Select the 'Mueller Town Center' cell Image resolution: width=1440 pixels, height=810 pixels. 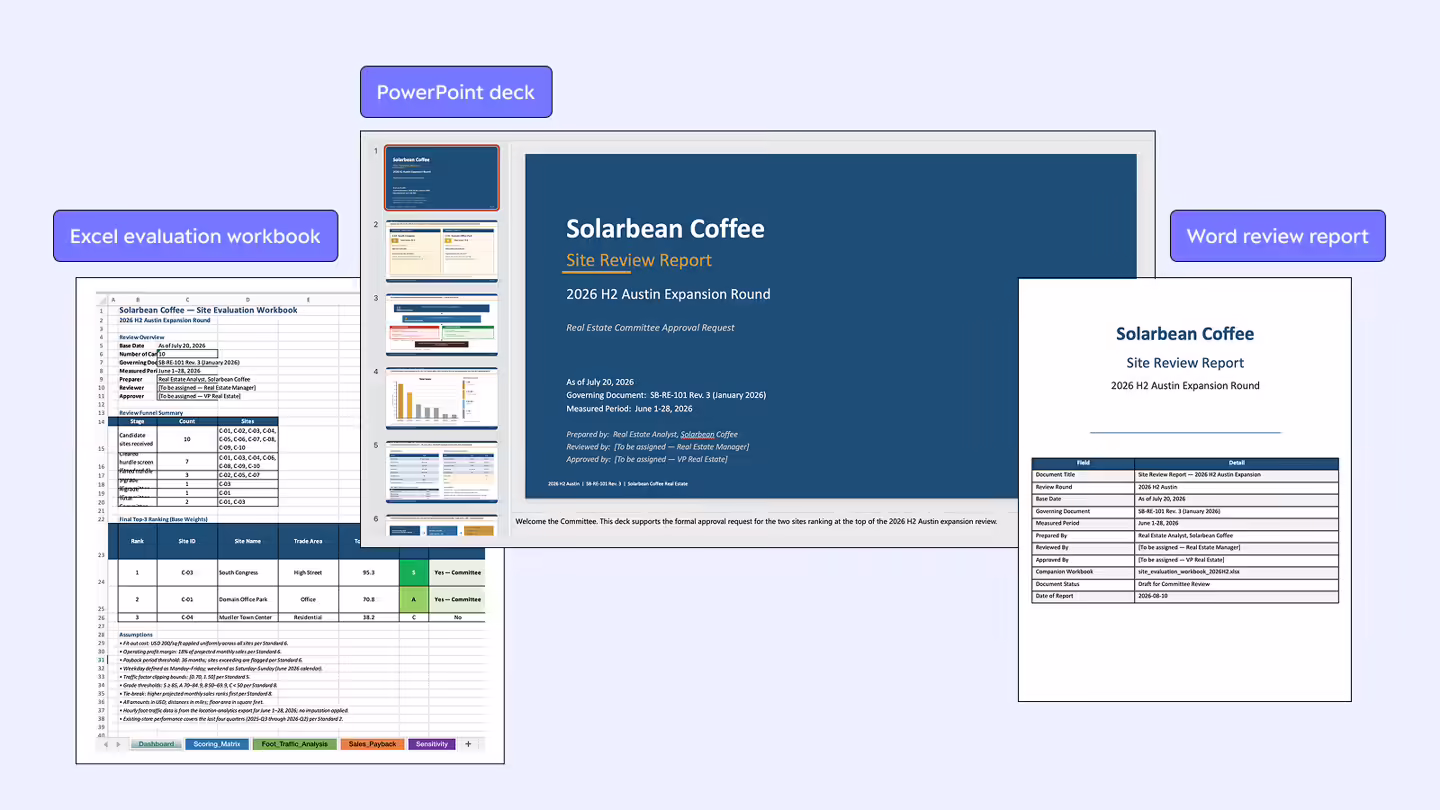[247, 618]
